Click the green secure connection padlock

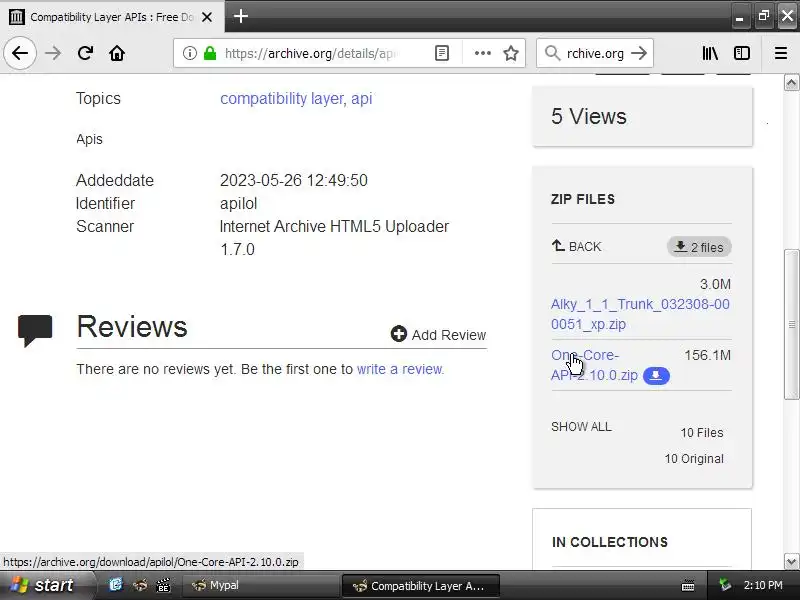tap(210, 53)
